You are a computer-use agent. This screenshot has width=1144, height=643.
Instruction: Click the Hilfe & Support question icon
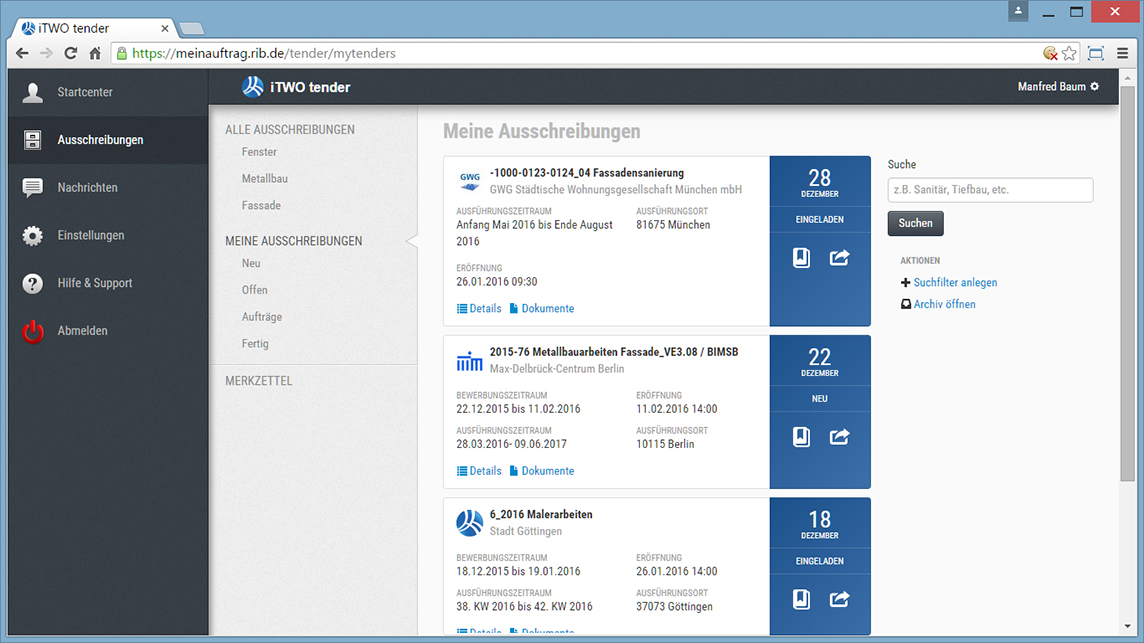tap(32, 283)
